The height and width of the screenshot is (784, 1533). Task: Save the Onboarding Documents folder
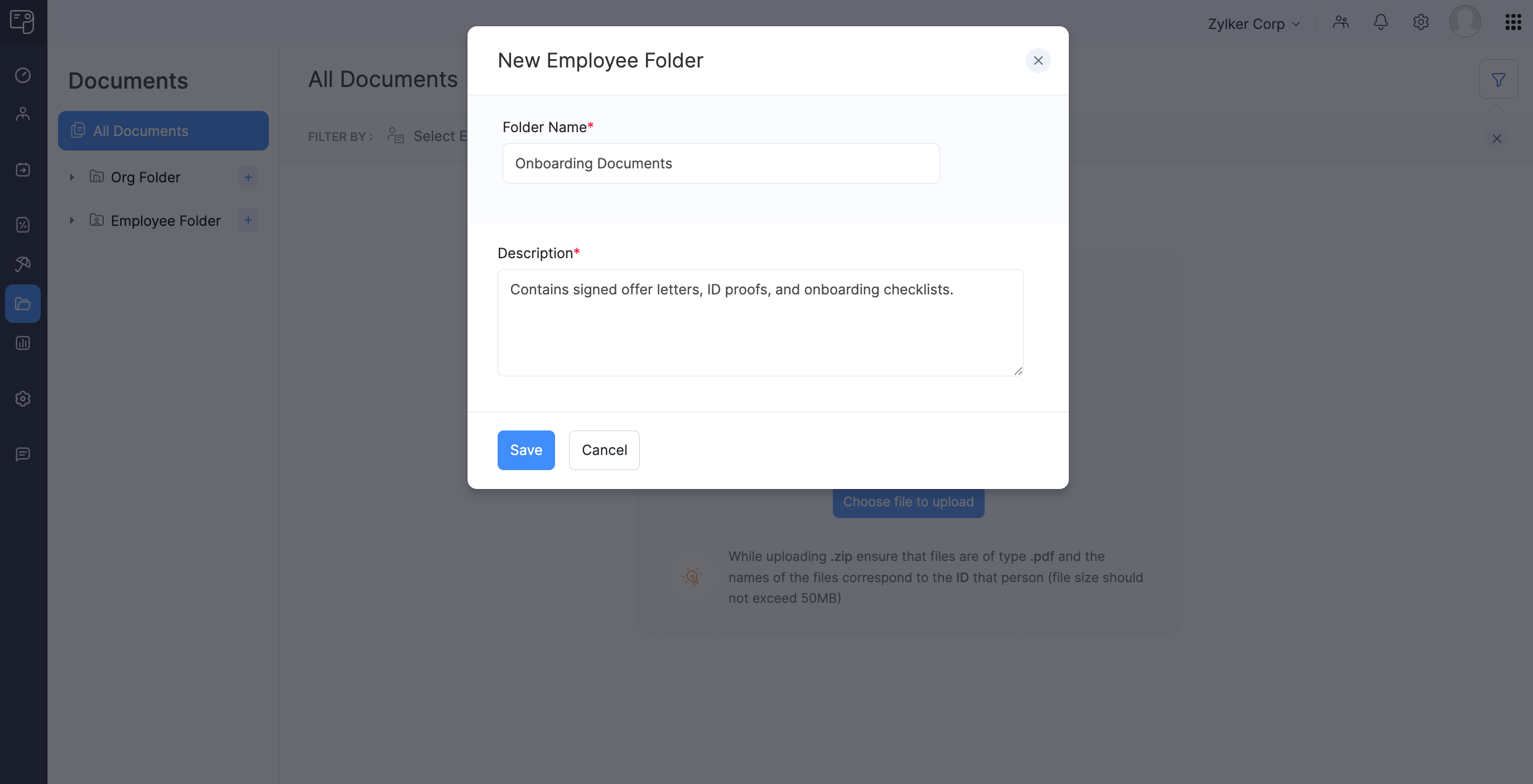tap(526, 451)
